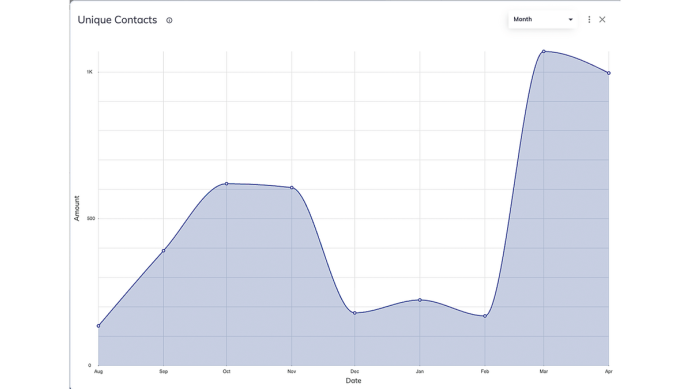Screen dimensions: 690x389
Task: Click the Mar peak data point
Action: click(544, 51)
